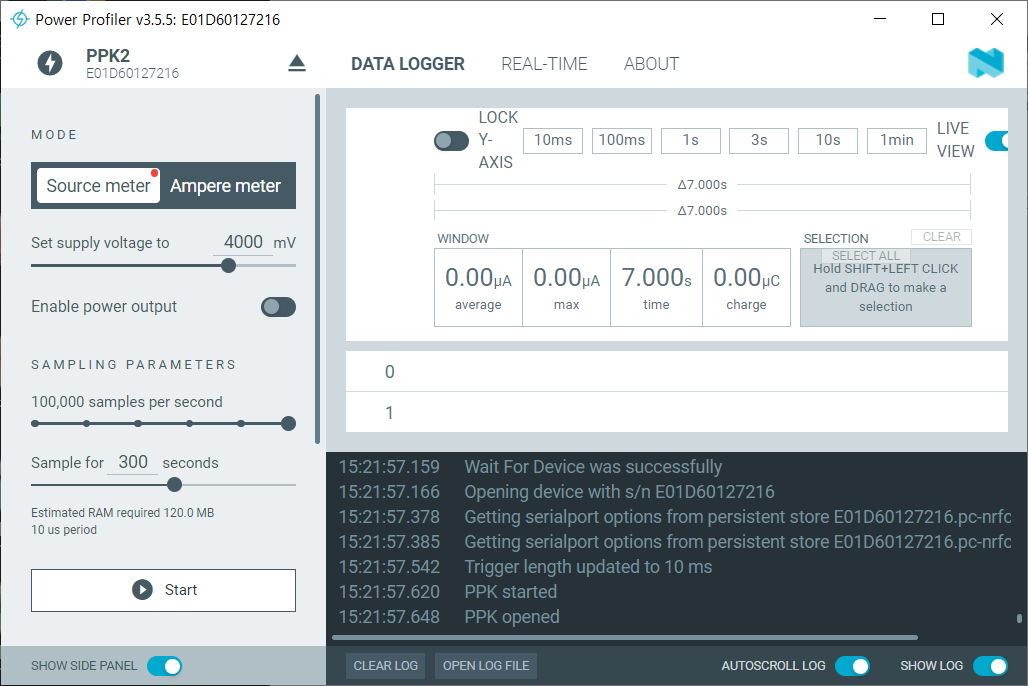This screenshot has height=686, width=1028.
Task: Set time window to 1min
Action: click(x=897, y=140)
